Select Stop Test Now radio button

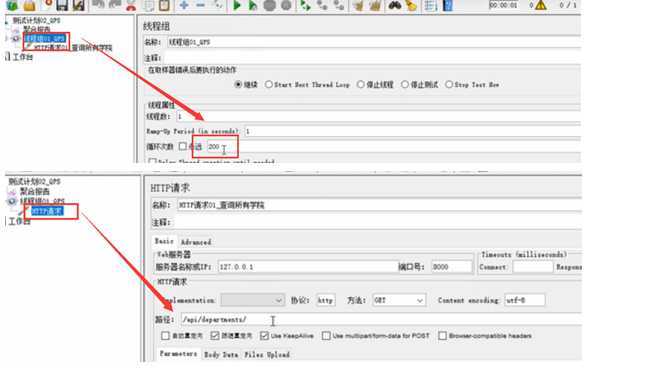(x=449, y=84)
